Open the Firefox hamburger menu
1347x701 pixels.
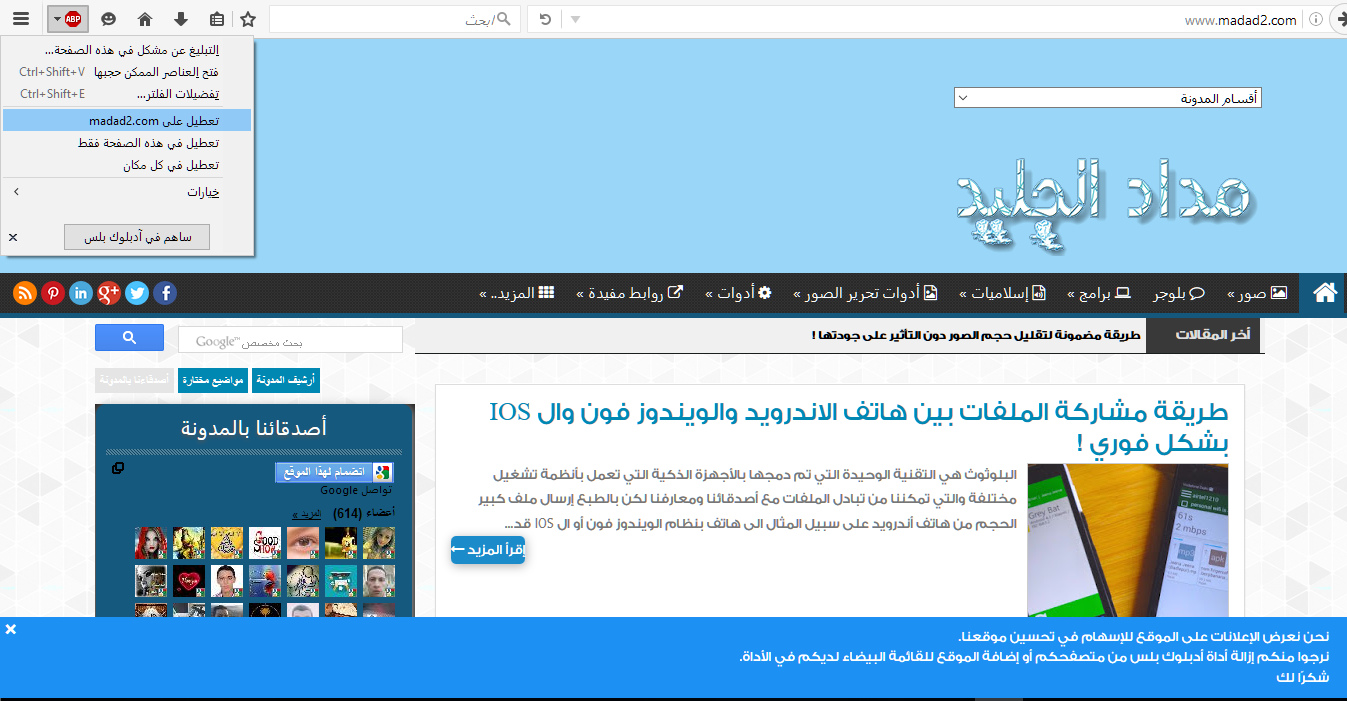point(21,19)
